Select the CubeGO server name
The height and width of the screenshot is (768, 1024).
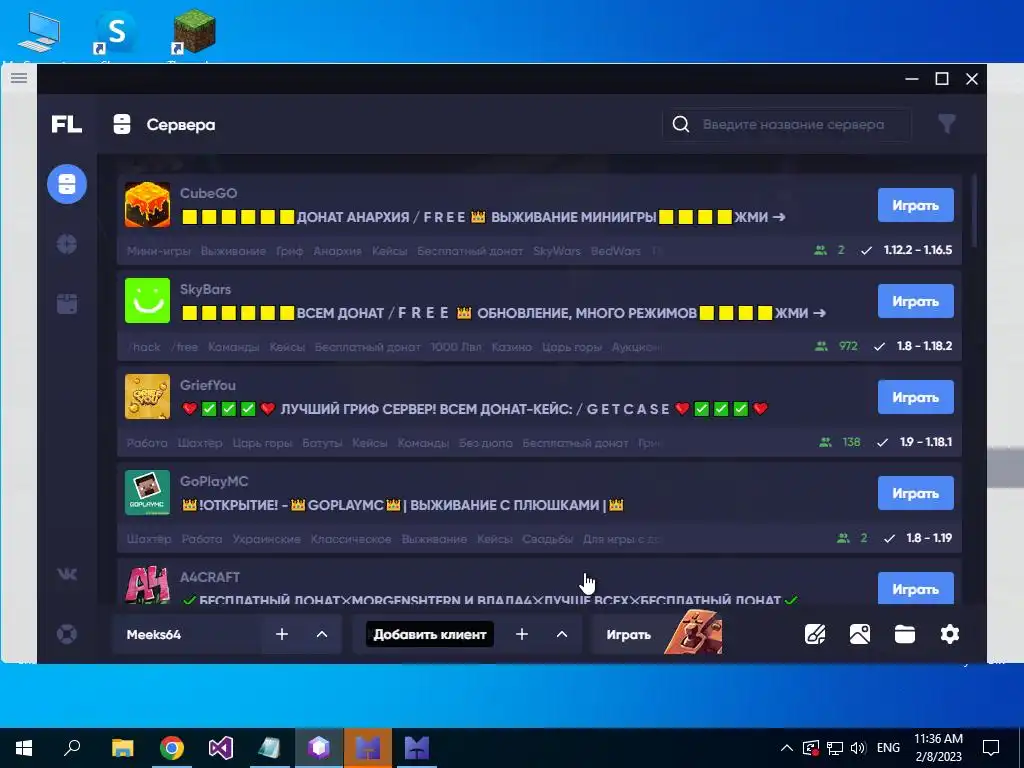tap(208, 193)
